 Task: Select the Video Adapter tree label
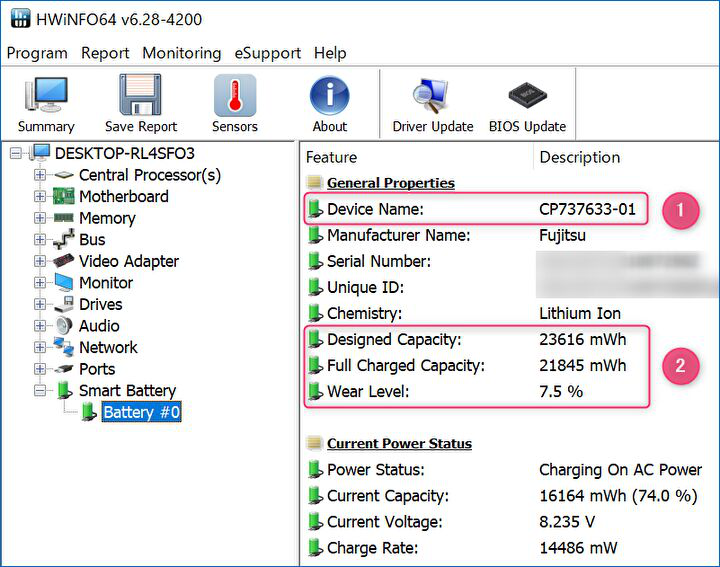pyautogui.click(x=129, y=261)
